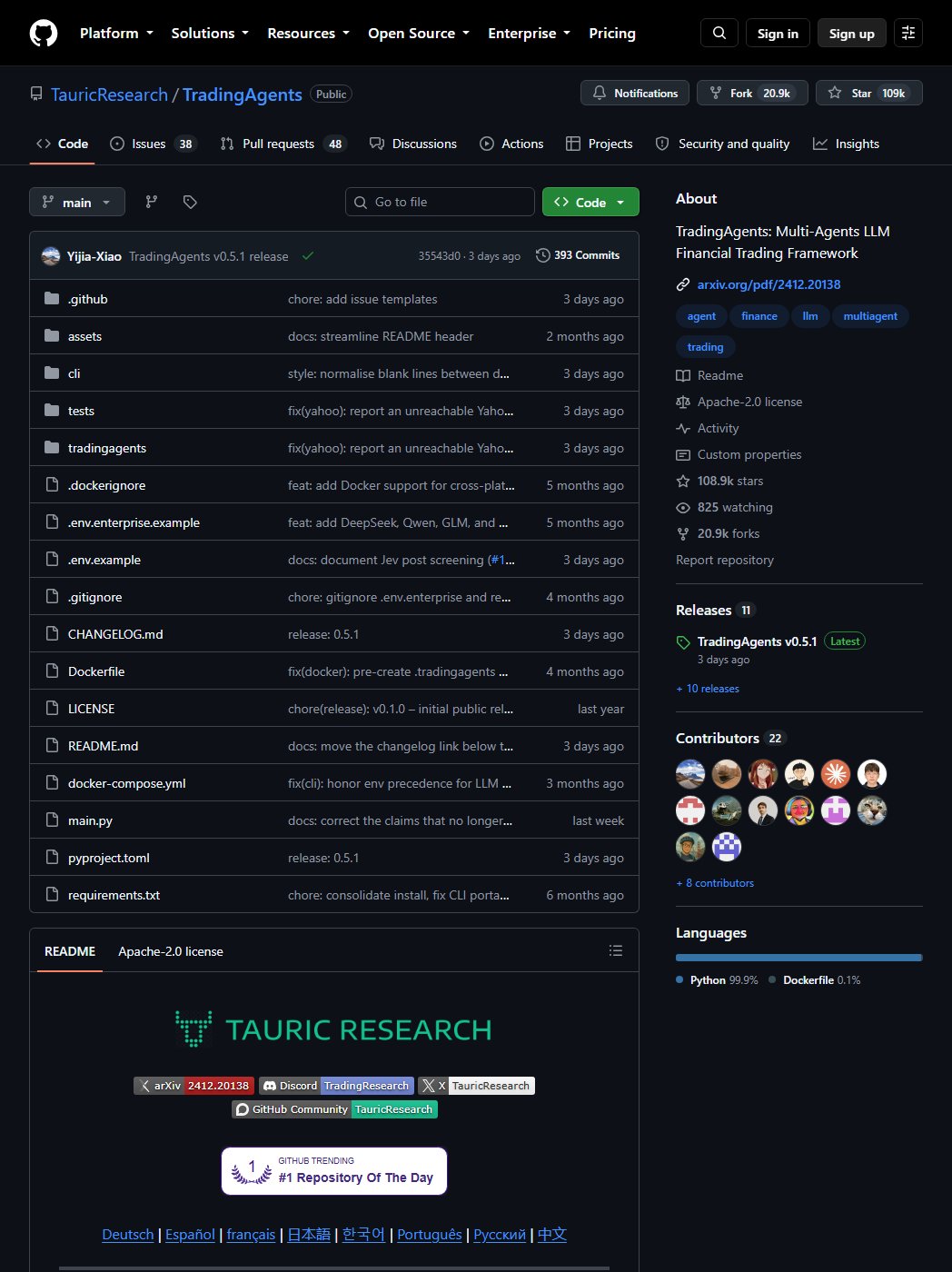Open the tradingagents folder

107,448
